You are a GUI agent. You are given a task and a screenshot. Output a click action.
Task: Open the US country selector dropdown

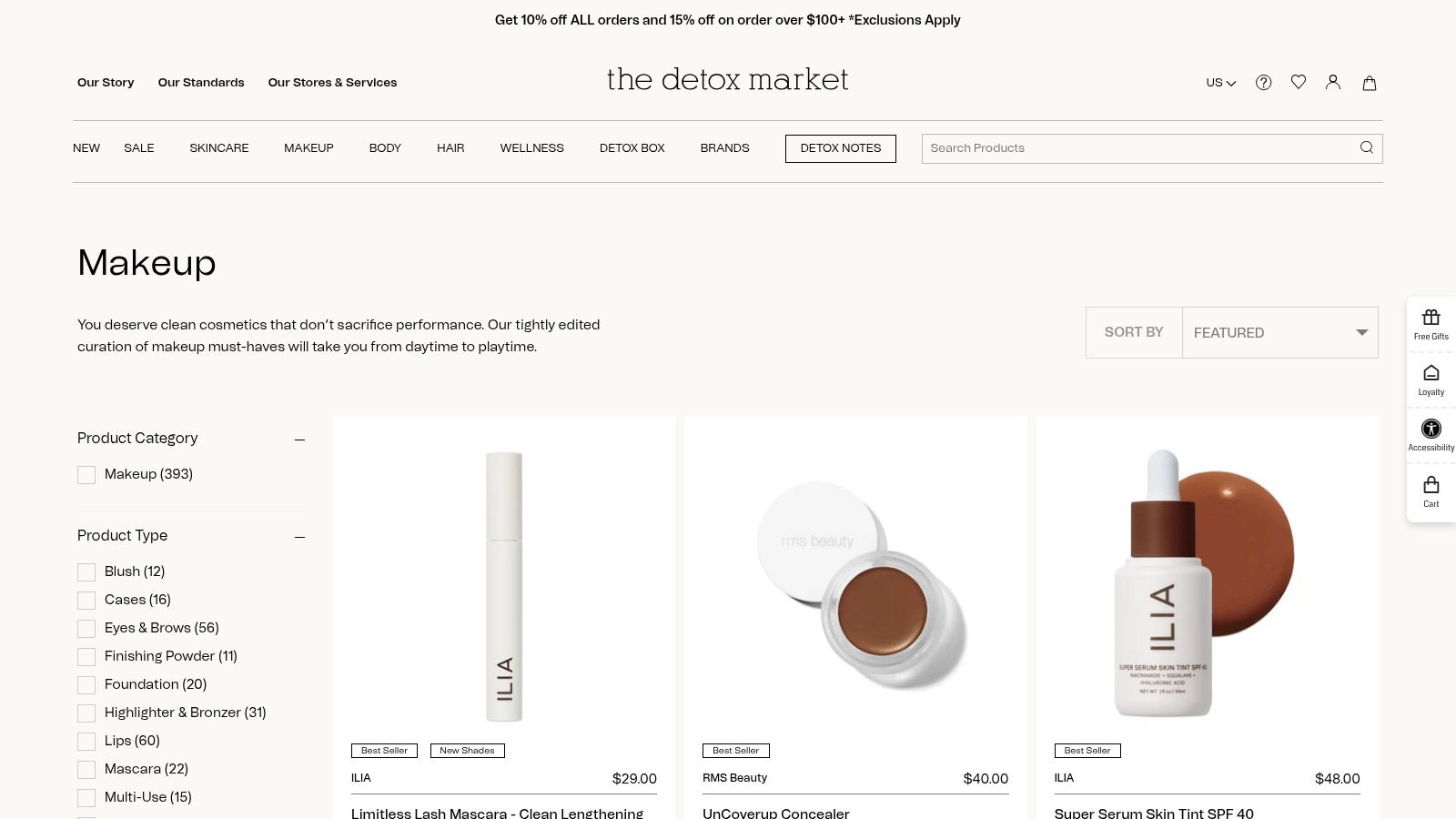click(1221, 83)
